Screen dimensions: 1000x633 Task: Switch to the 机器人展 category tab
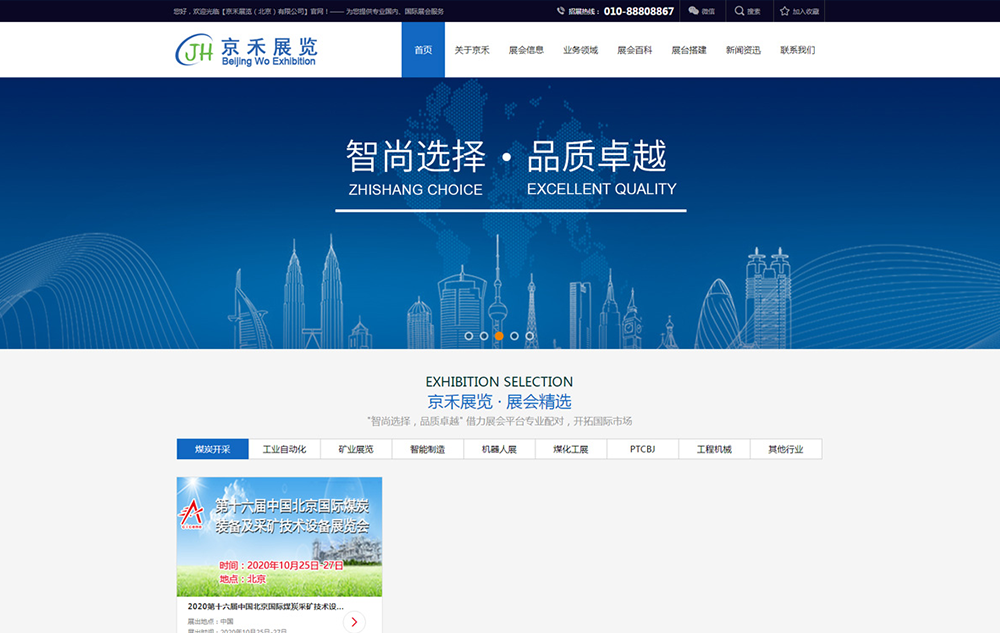point(499,449)
